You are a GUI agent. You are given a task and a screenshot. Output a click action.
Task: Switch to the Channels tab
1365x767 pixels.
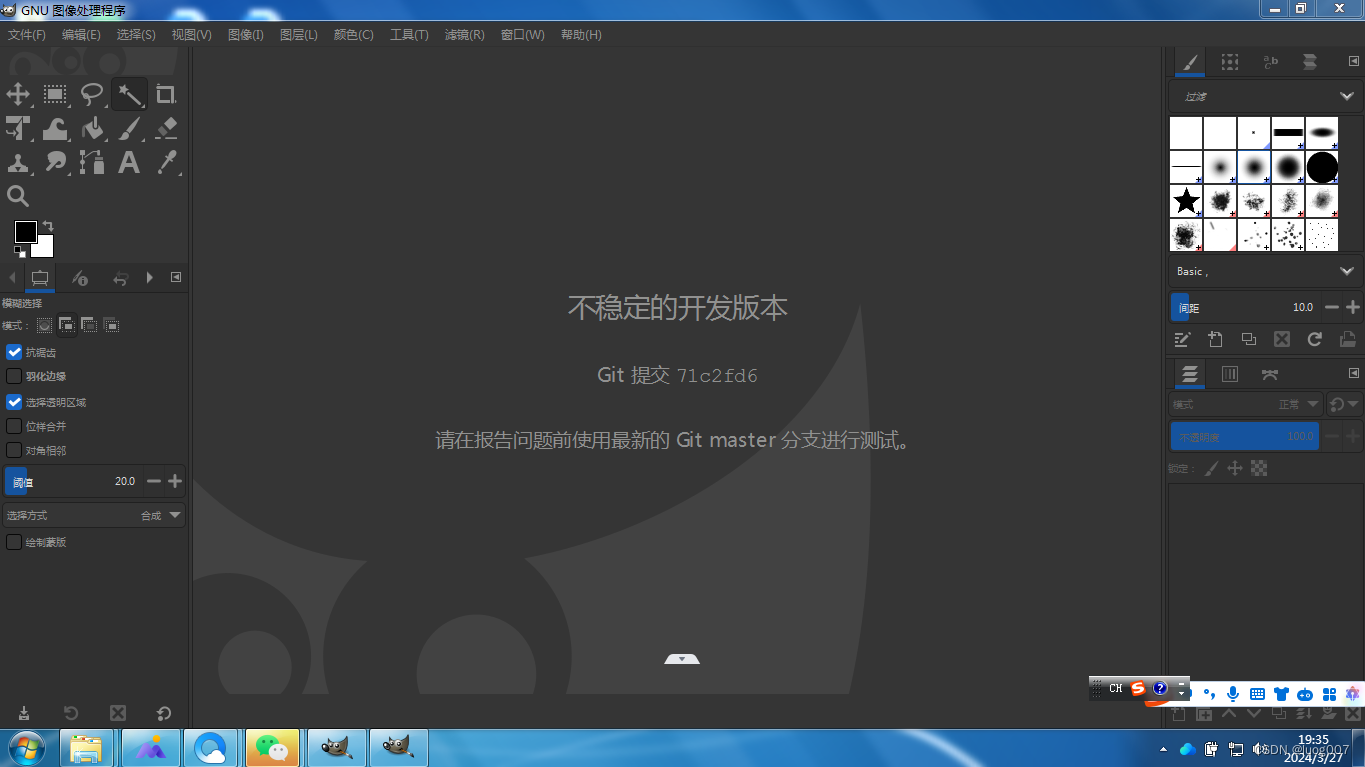(x=1230, y=374)
